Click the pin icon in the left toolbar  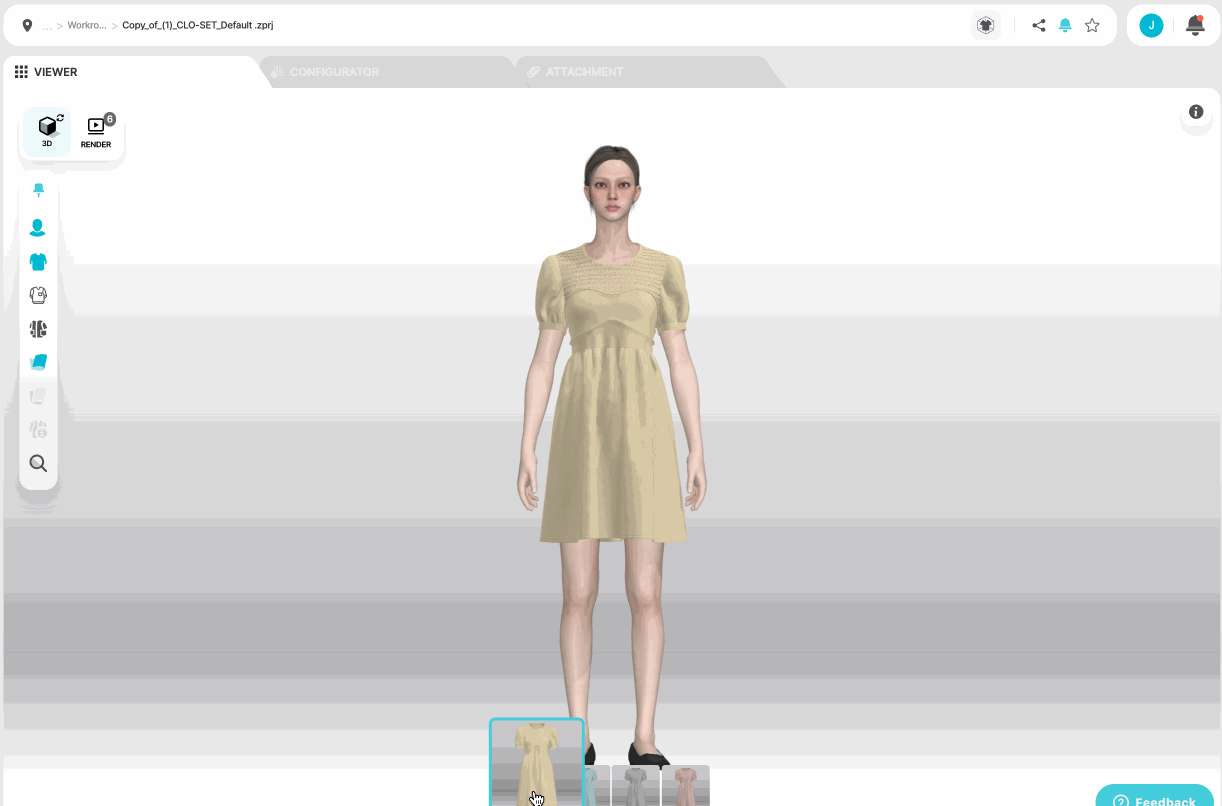[38, 190]
